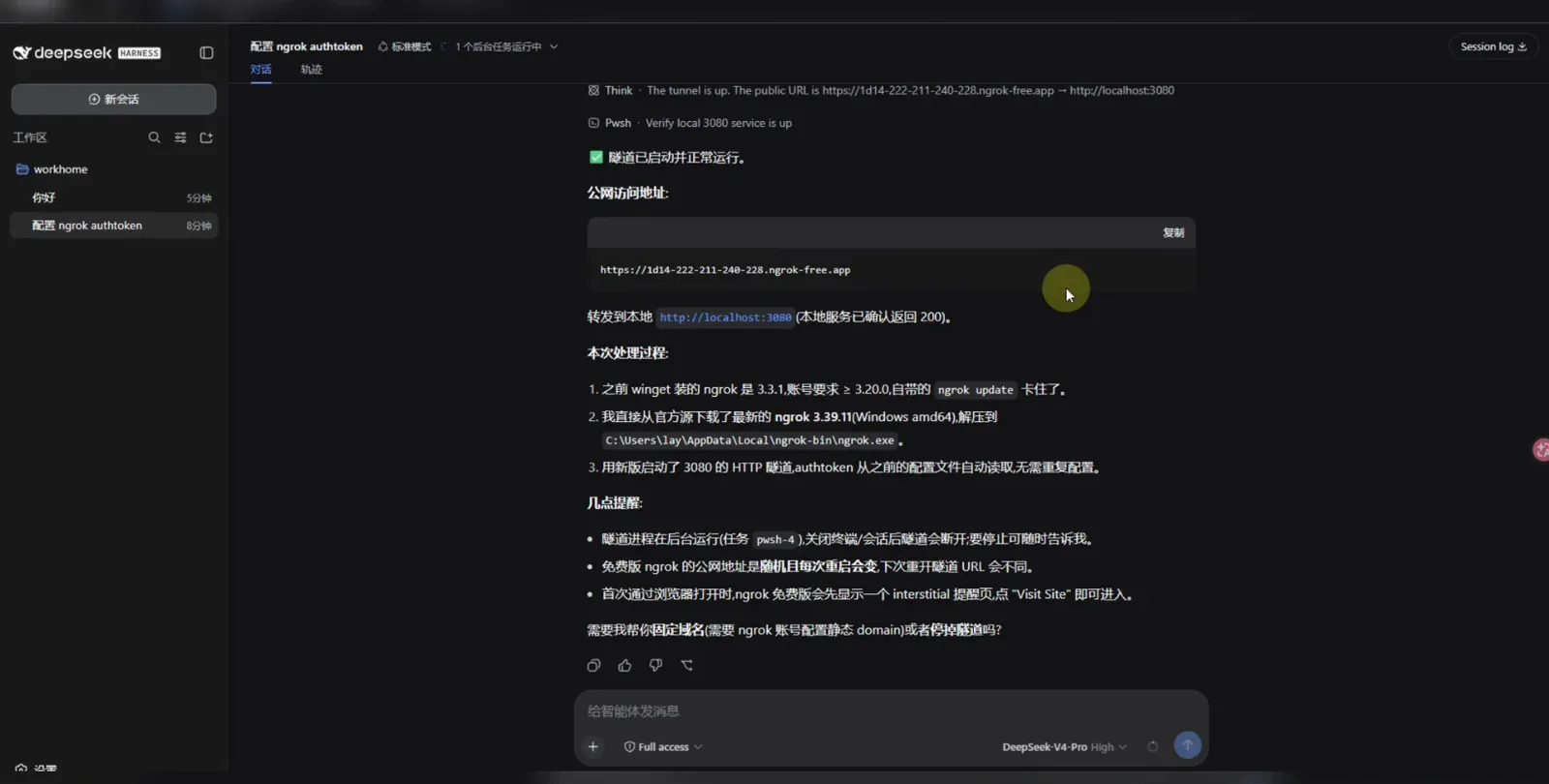Open settings at sidebar bottom

[x=36, y=769]
